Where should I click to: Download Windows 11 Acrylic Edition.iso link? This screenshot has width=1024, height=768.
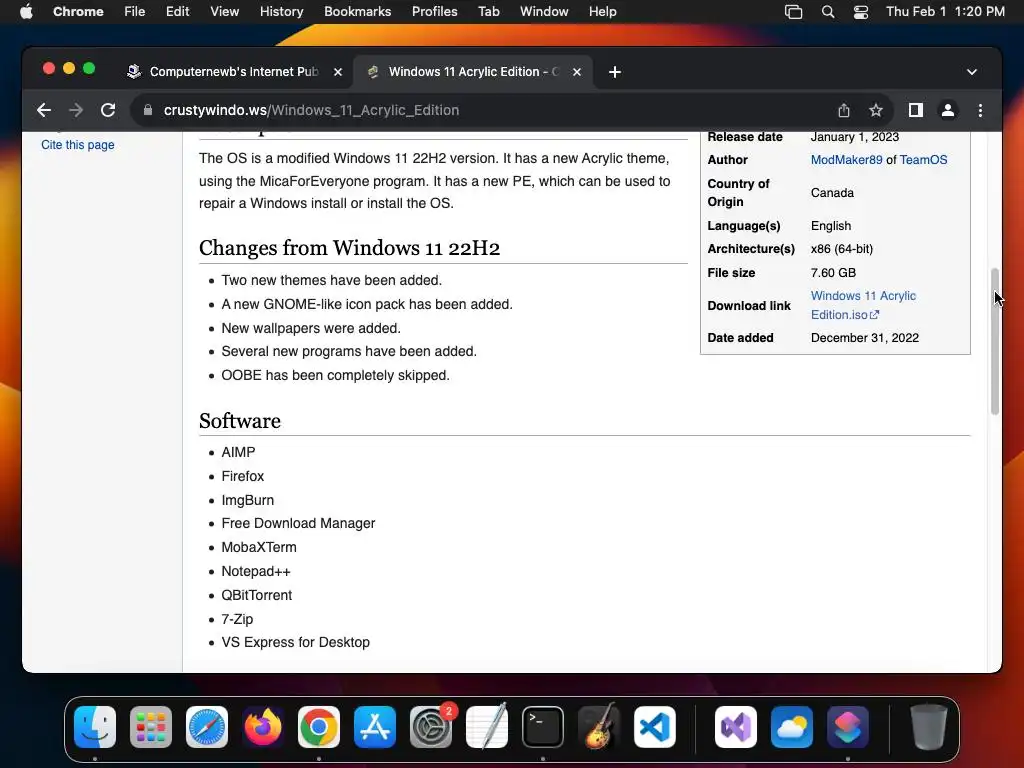click(863, 305)
